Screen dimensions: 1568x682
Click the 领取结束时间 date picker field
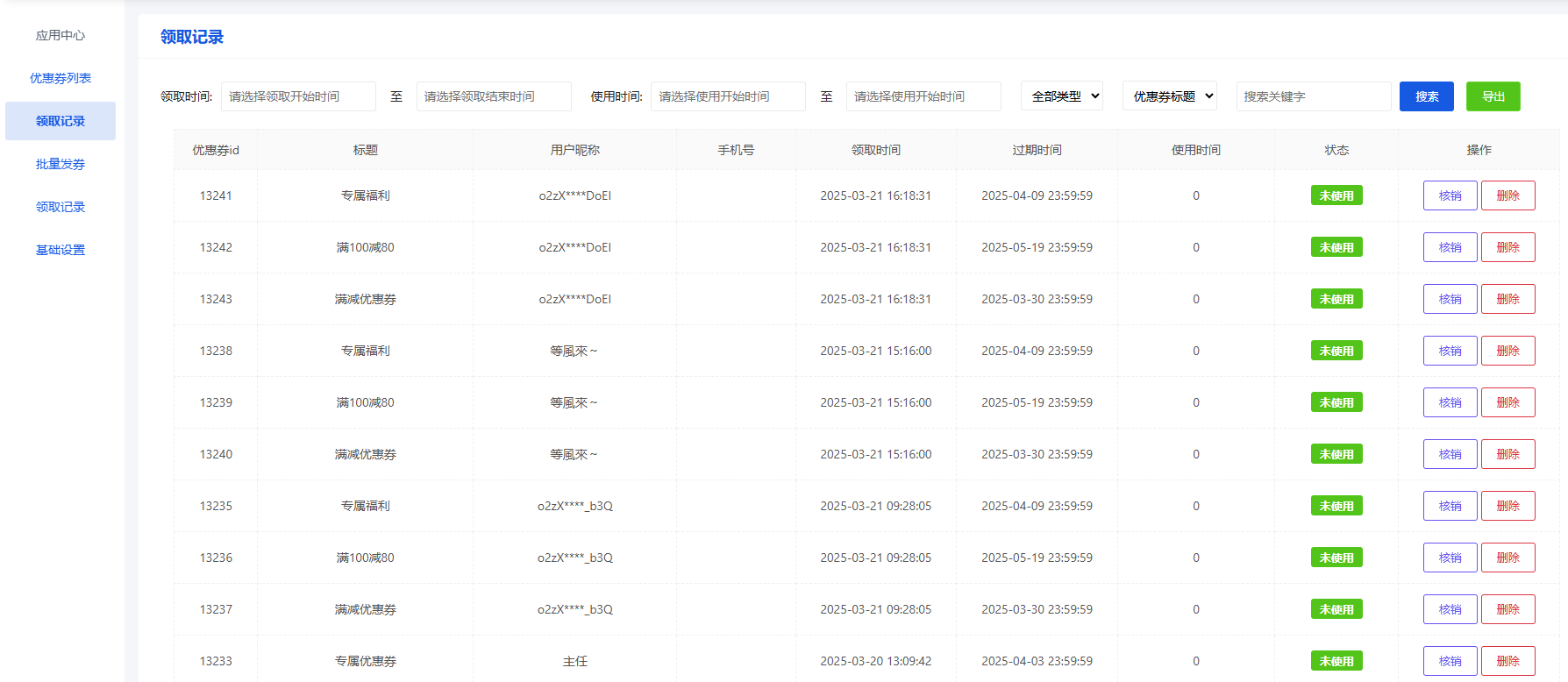(x=493, y=96)
